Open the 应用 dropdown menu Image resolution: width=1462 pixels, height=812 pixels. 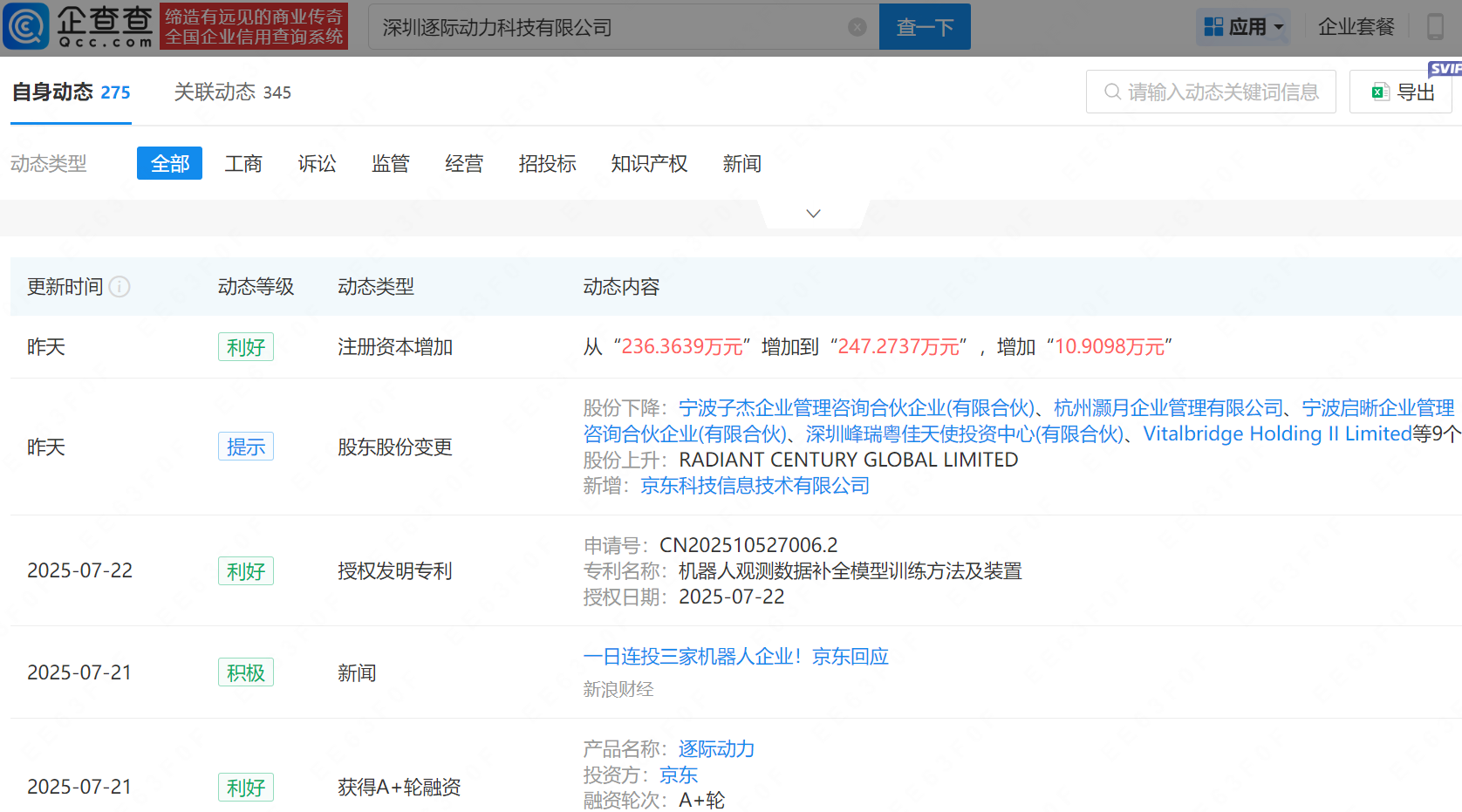(1251, 26)
